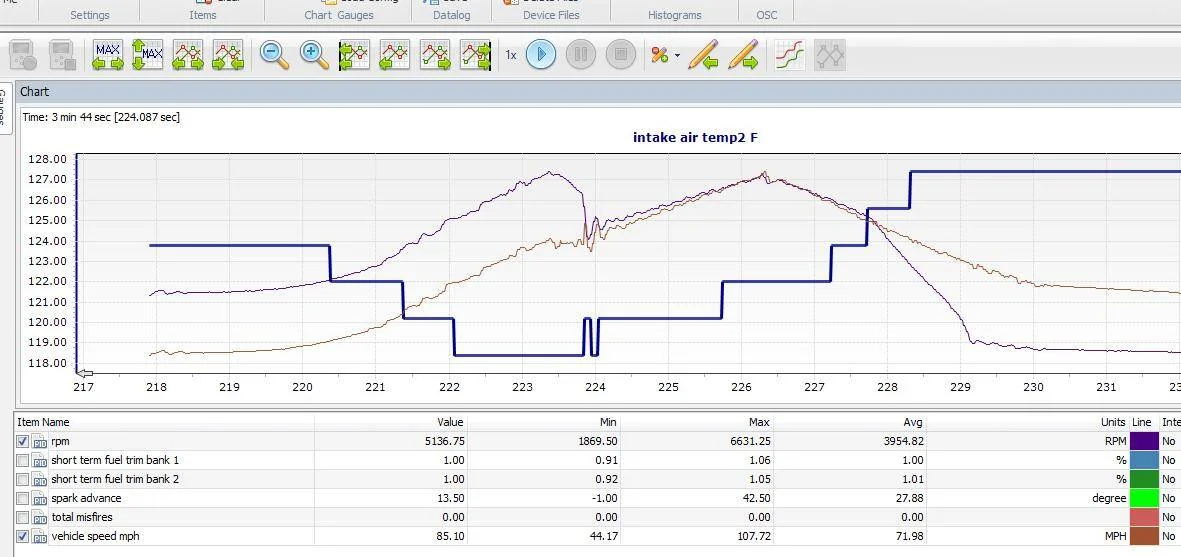Click the grayed stop-logging device icon
This screenshot has height=557, width=1181.
click(63, 55)
